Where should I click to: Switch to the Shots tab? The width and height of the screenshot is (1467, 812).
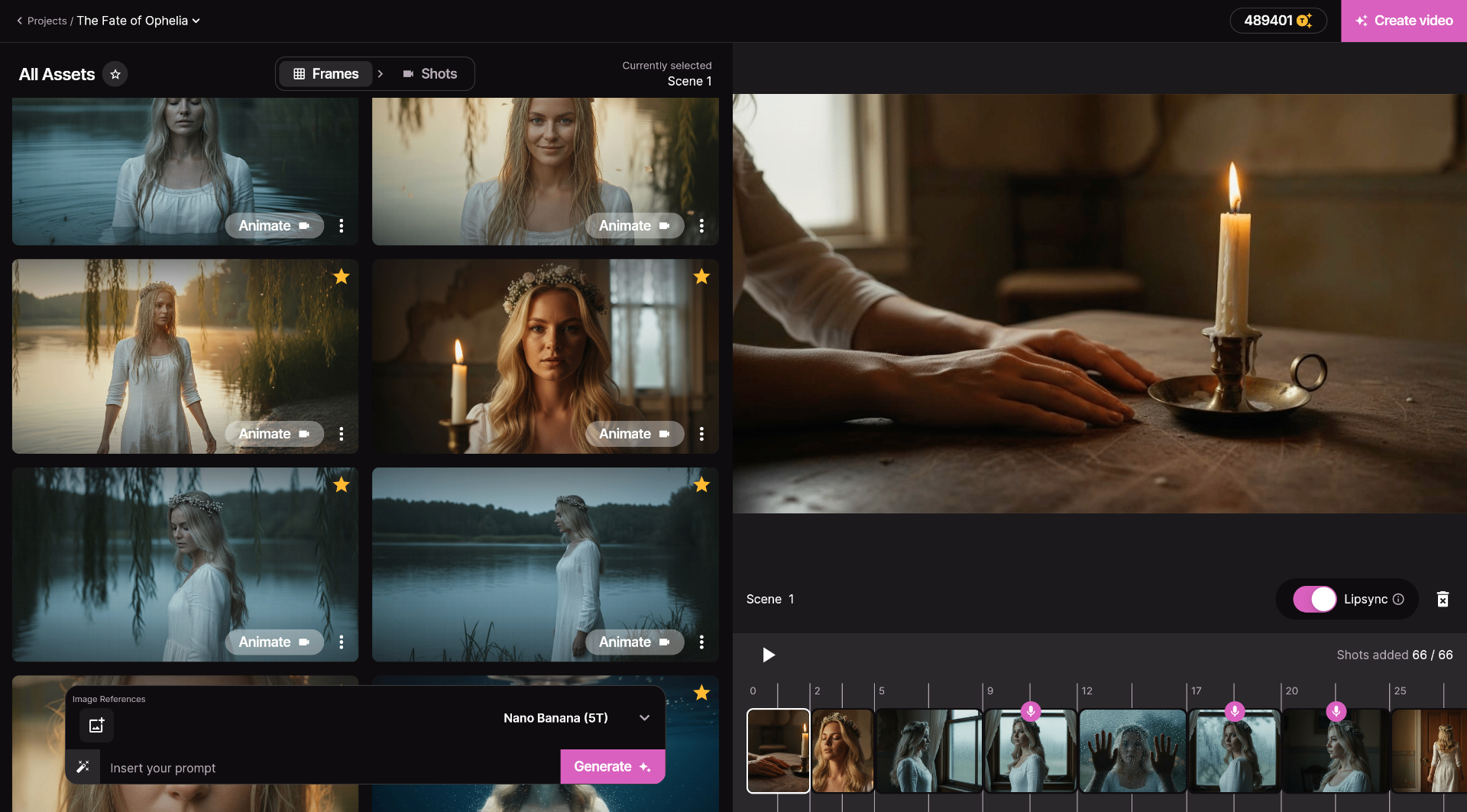(x=430, y=73)
